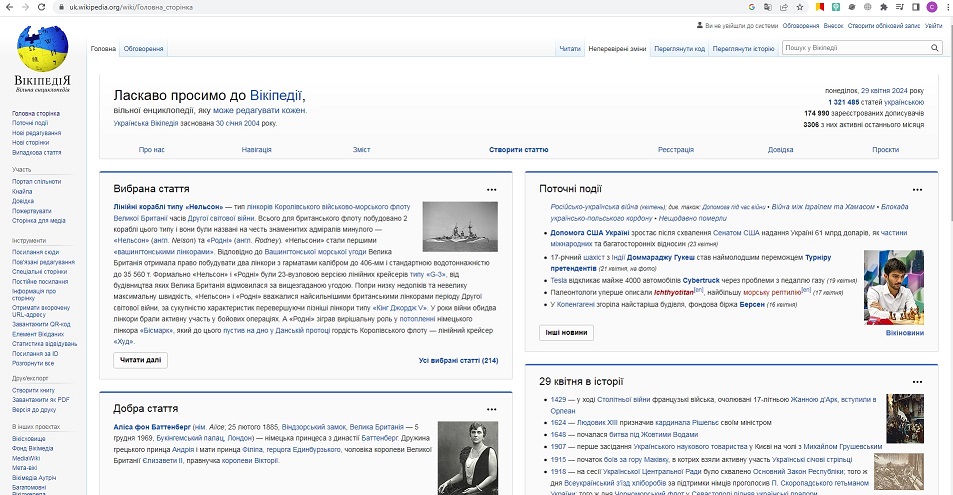Click the yellow-red bookmark extension icon

820,7
